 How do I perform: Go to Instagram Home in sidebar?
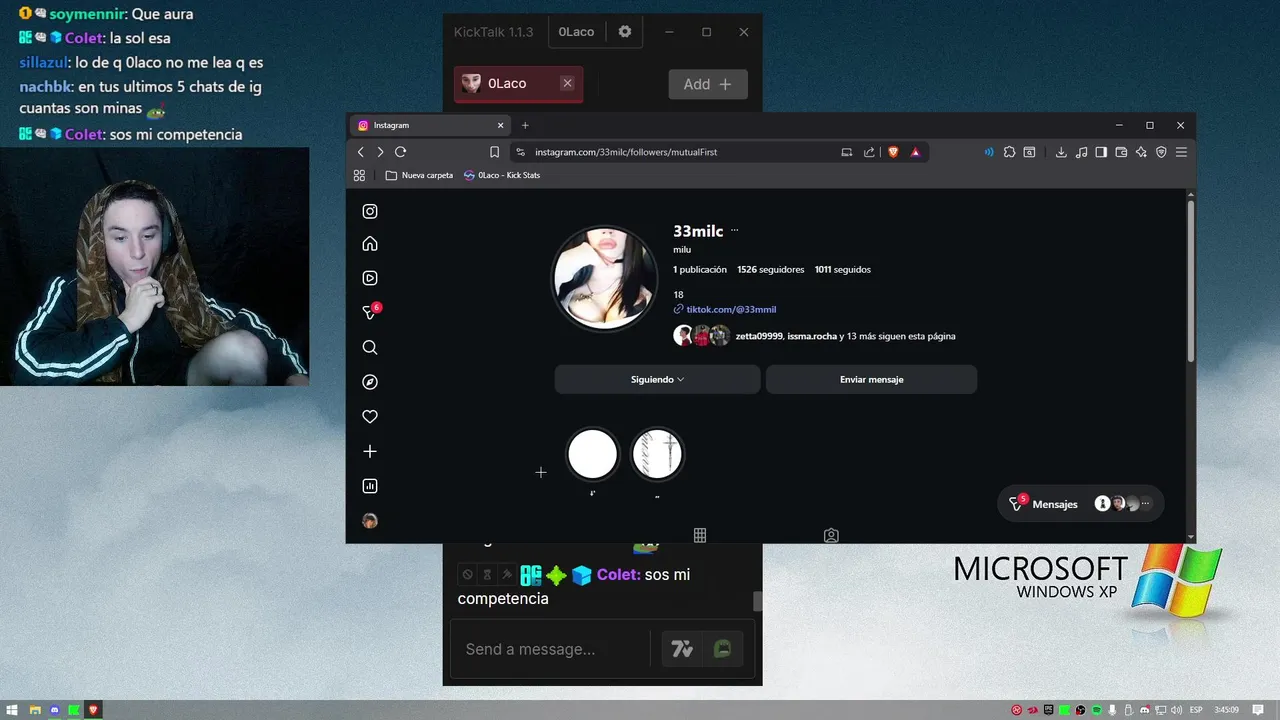coord(370,244)
